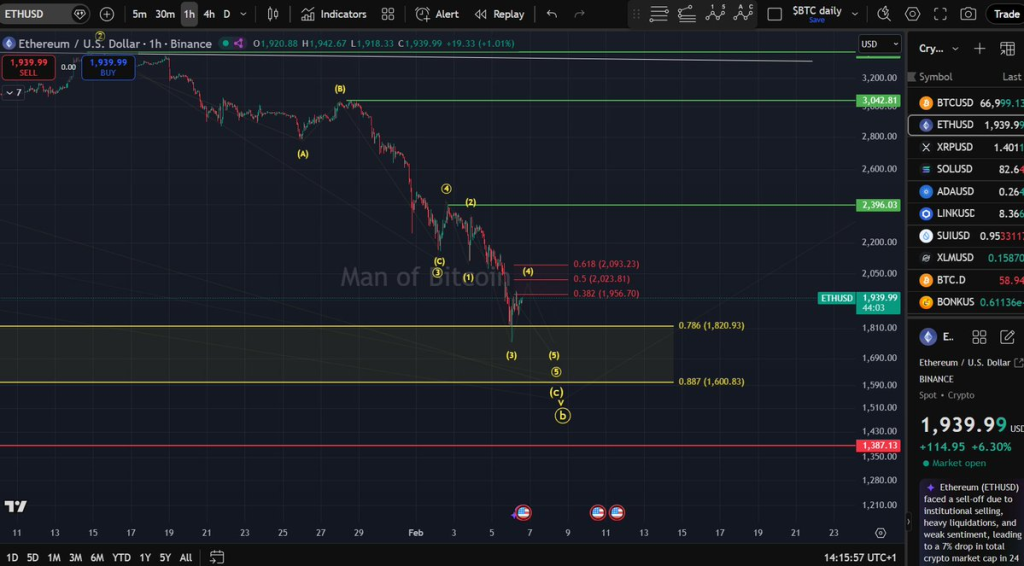Undo the last chart action
The height and width of the screenshot is (566, 1024).
pos(552,14)
